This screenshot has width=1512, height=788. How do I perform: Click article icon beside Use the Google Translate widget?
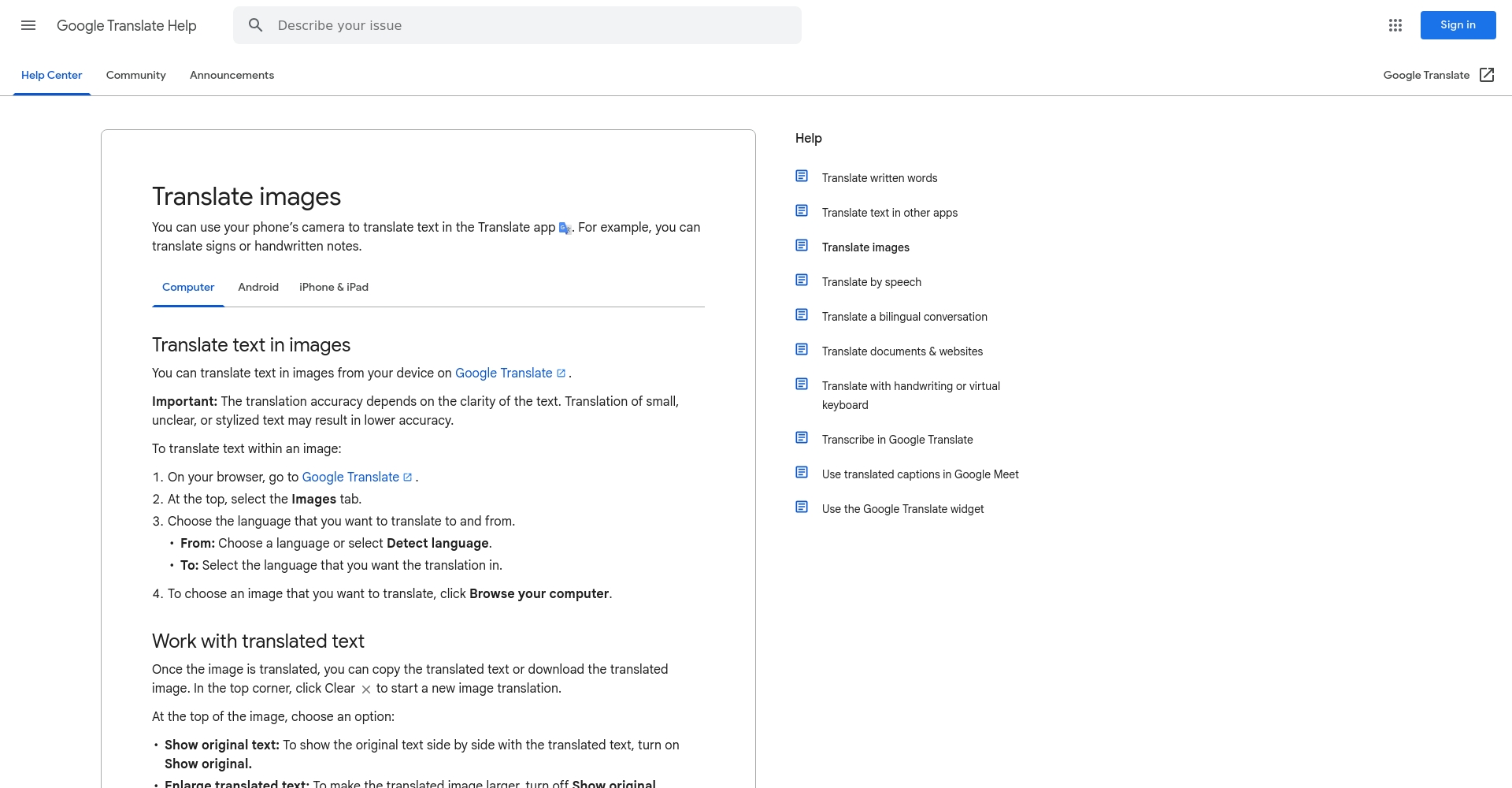802,507
